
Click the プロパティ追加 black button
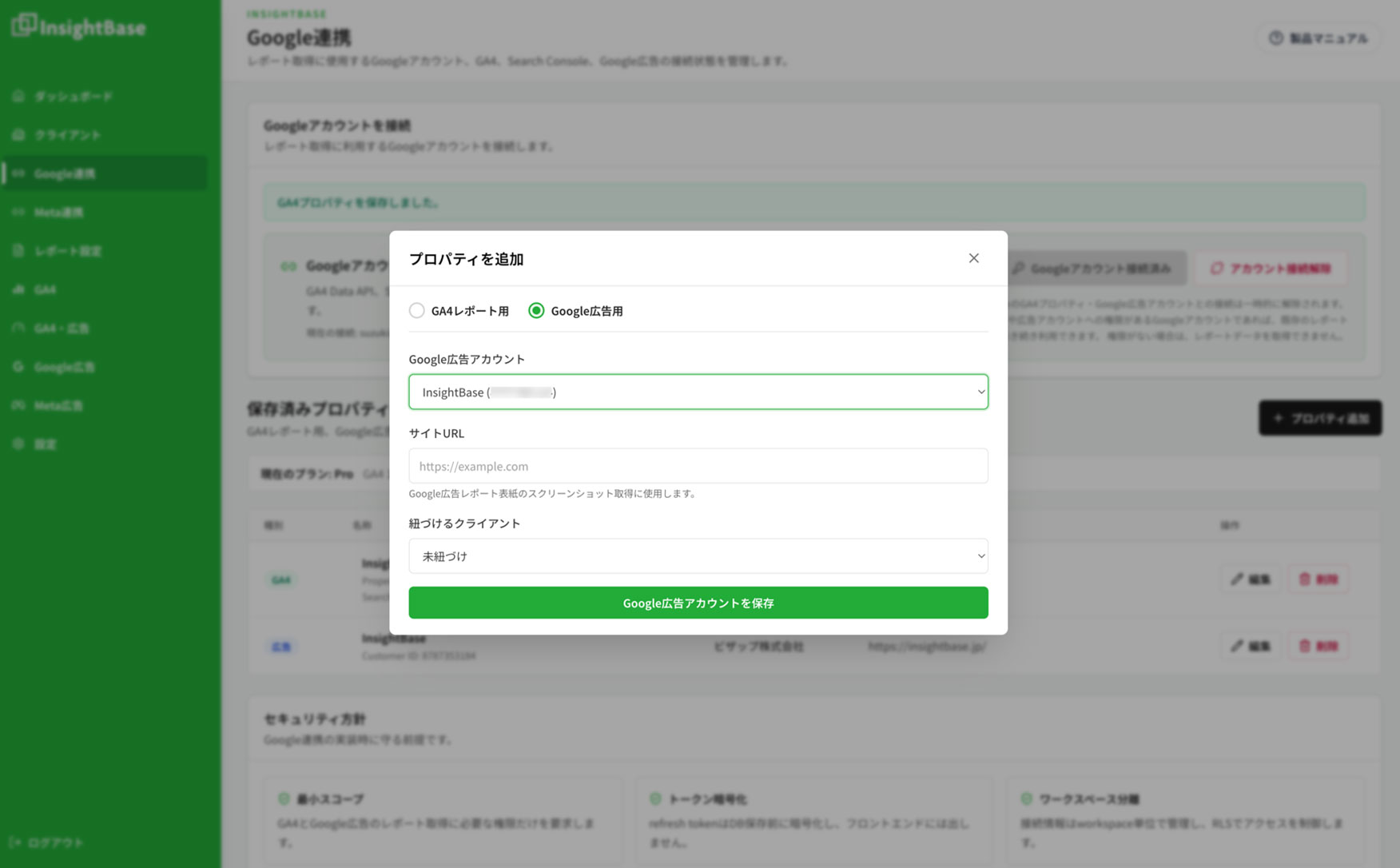(1320, 418)
